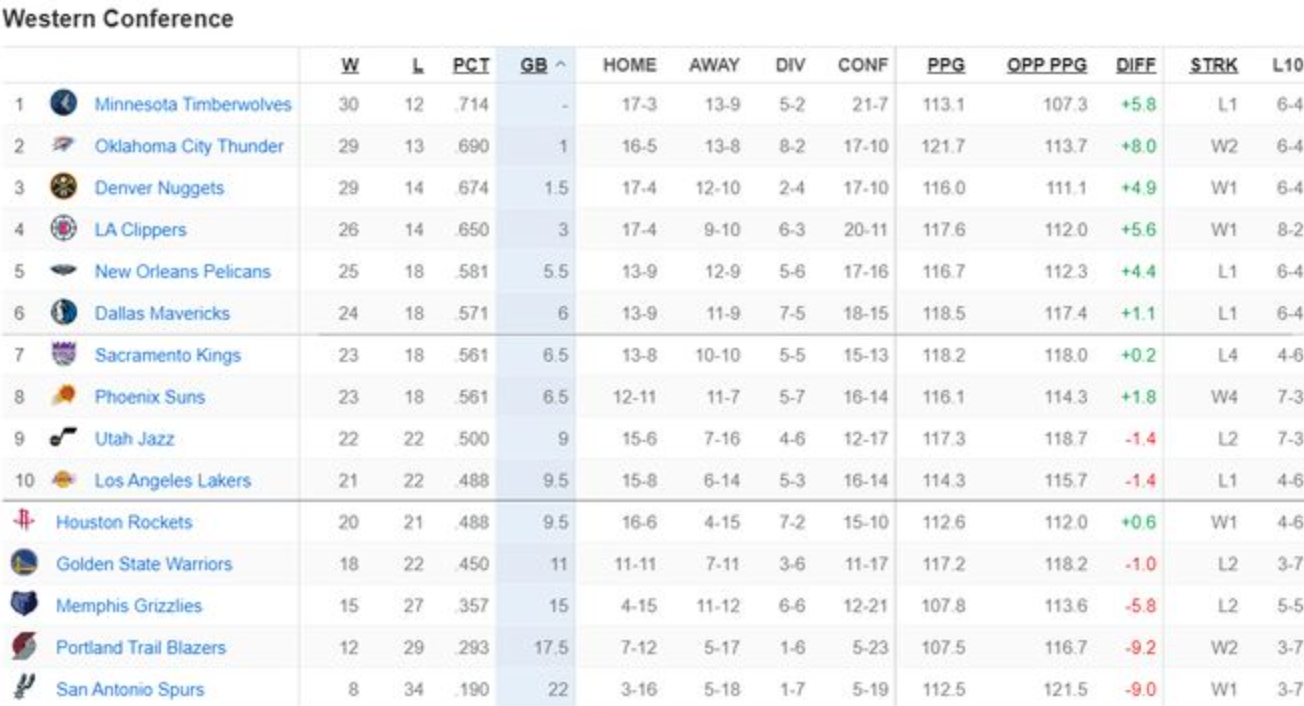Image resolution: width=1304 pixels, height=706 pixels.
Task: Sort table by PCT column header
Action: pos(471,66)
